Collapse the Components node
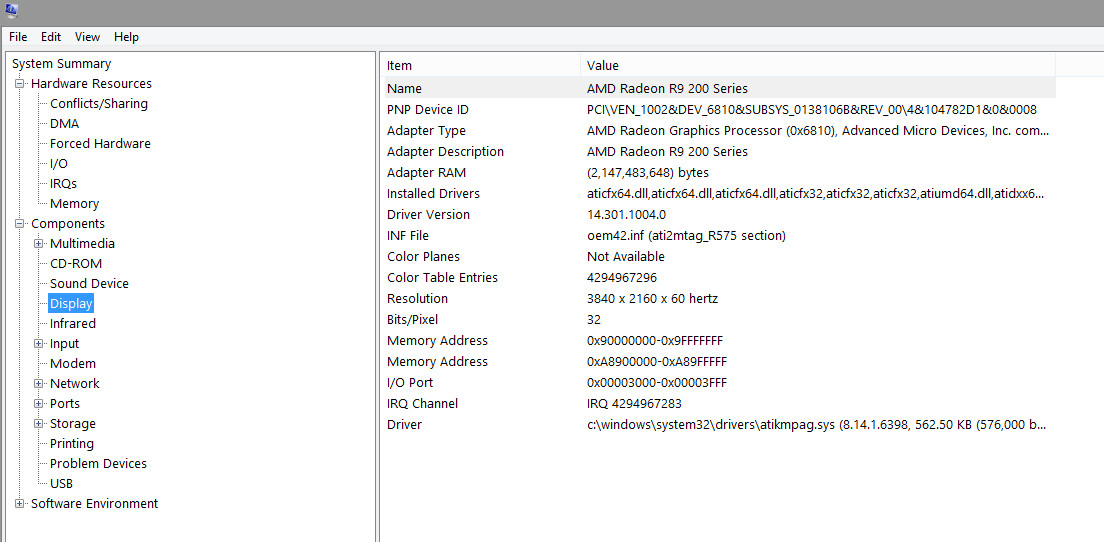 [x=20, y=224]
